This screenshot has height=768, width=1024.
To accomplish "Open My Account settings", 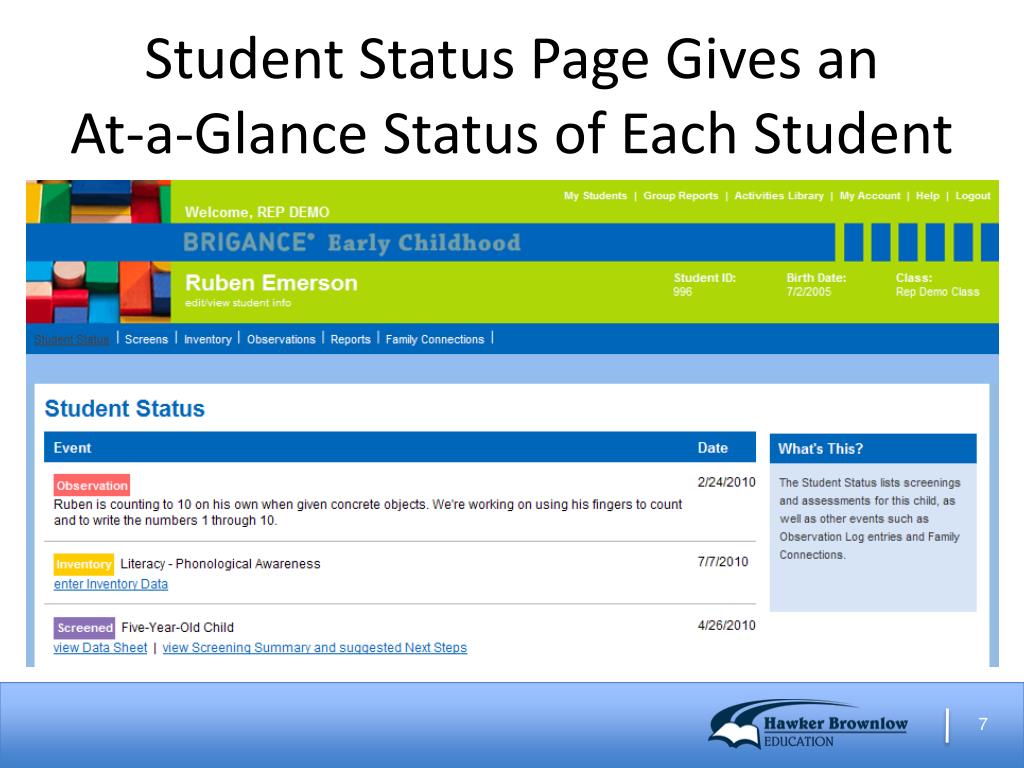I will coord(870,195).
